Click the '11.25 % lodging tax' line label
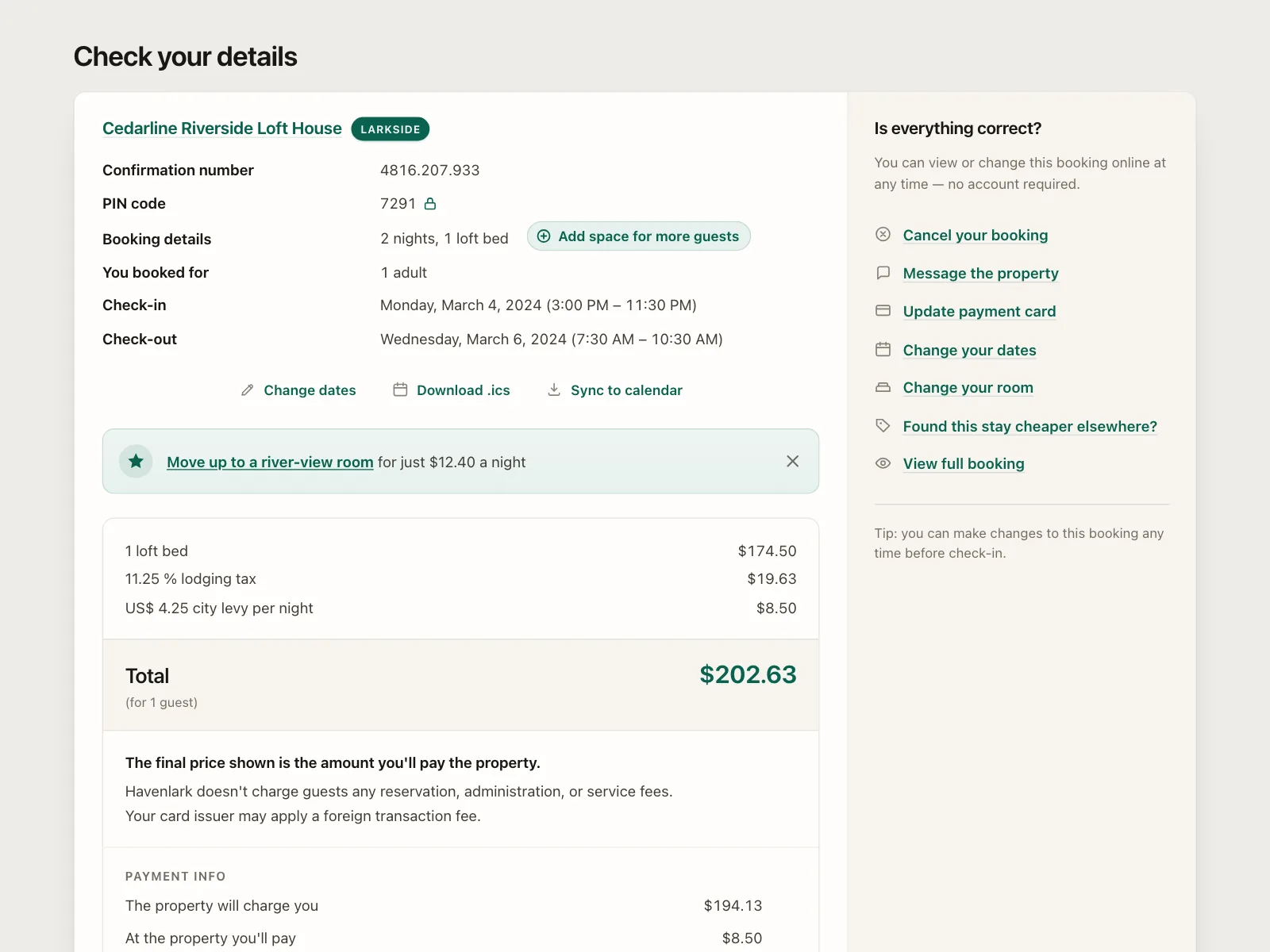The width and height of the screenshot is (1270, 952). [x=190, y=578]
